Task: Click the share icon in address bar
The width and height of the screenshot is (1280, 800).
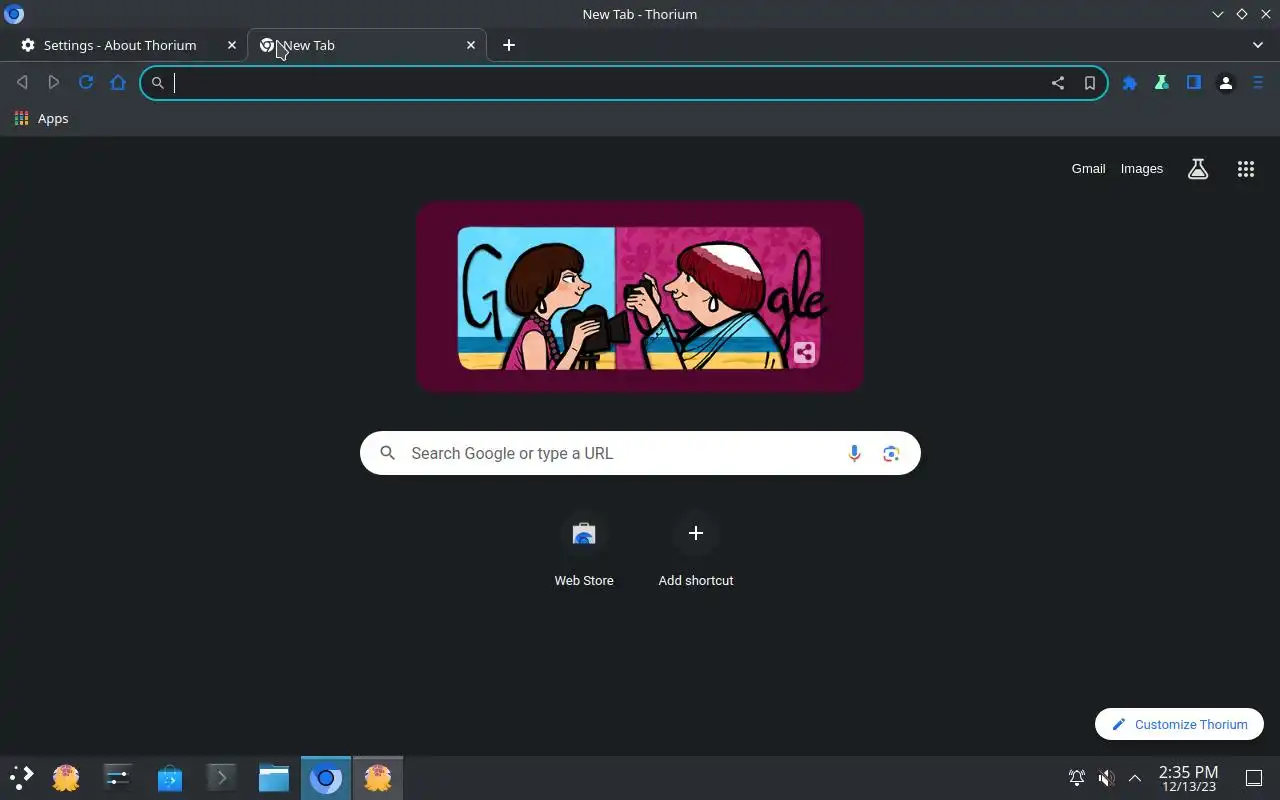Action: (1058, 83)
